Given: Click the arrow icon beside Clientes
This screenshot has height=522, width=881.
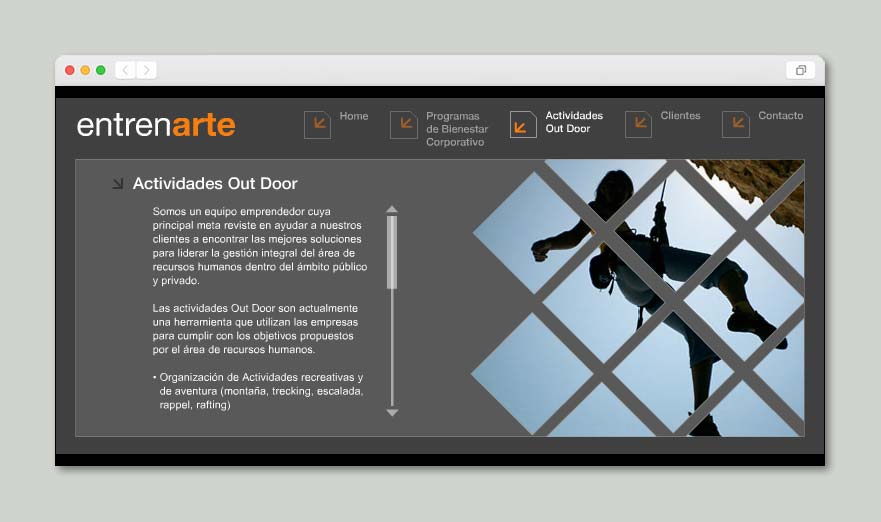Looking at the screenshot, I should [x=638, y=124].
